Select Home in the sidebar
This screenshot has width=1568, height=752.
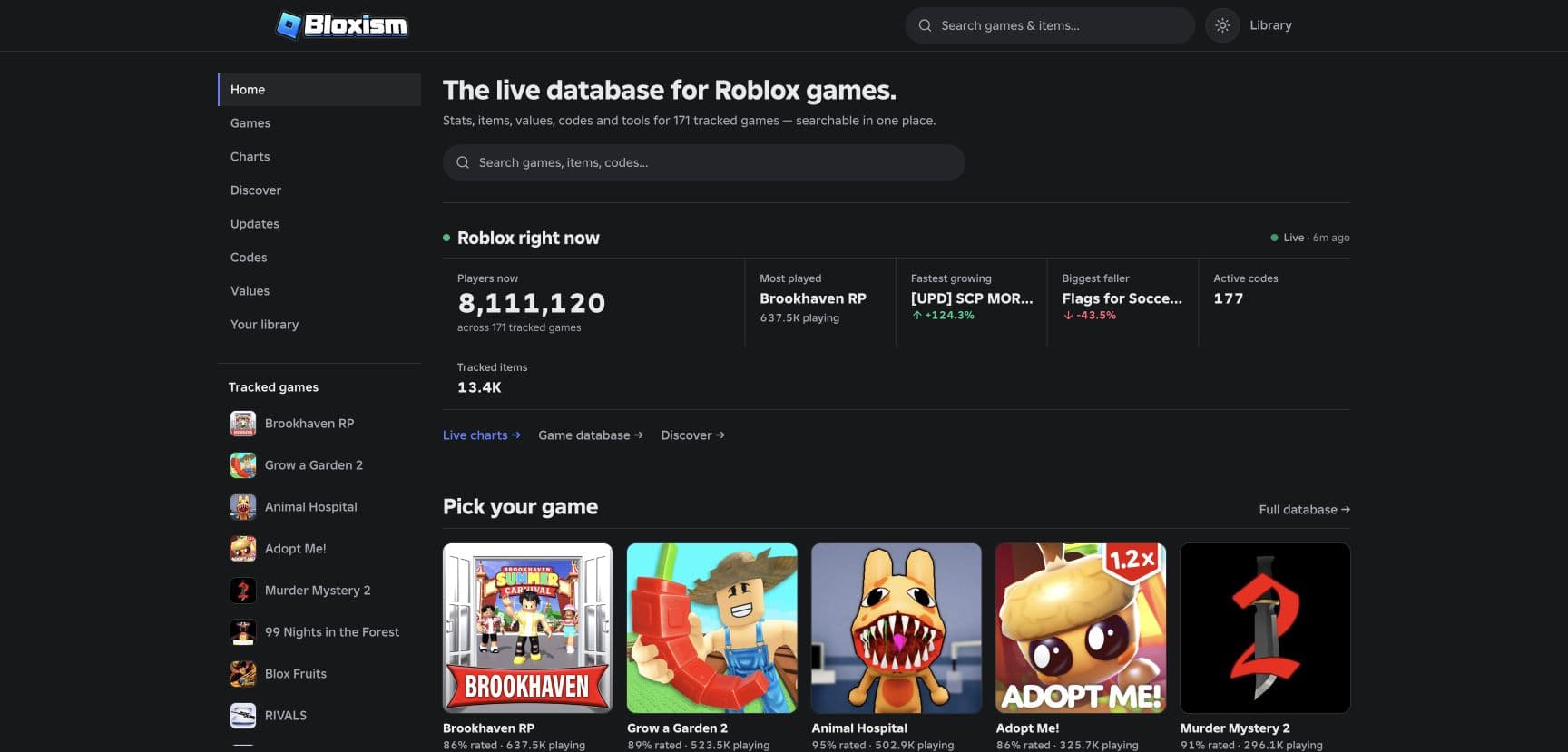click(319, 90)
